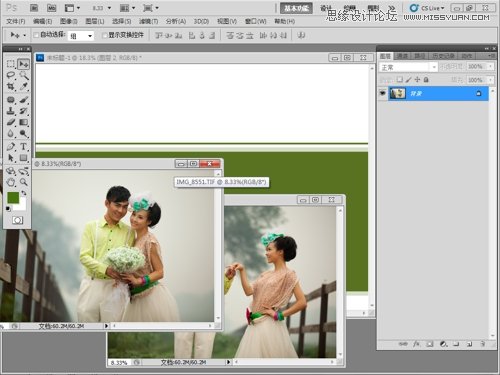Image resolution: width=500 pixels, height=375 pixels.
Task: Select the Blur droplet tool
Action: coord(11,134)
